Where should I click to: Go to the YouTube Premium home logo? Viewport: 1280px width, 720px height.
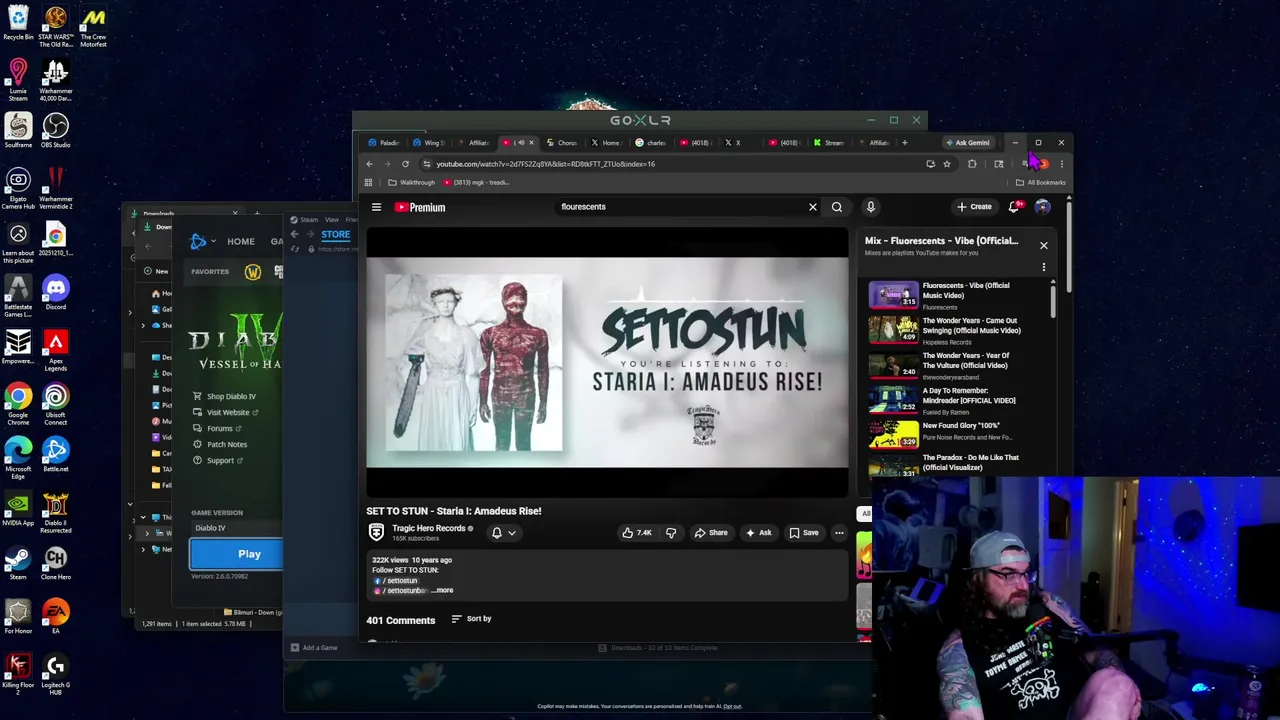[420, 207]
